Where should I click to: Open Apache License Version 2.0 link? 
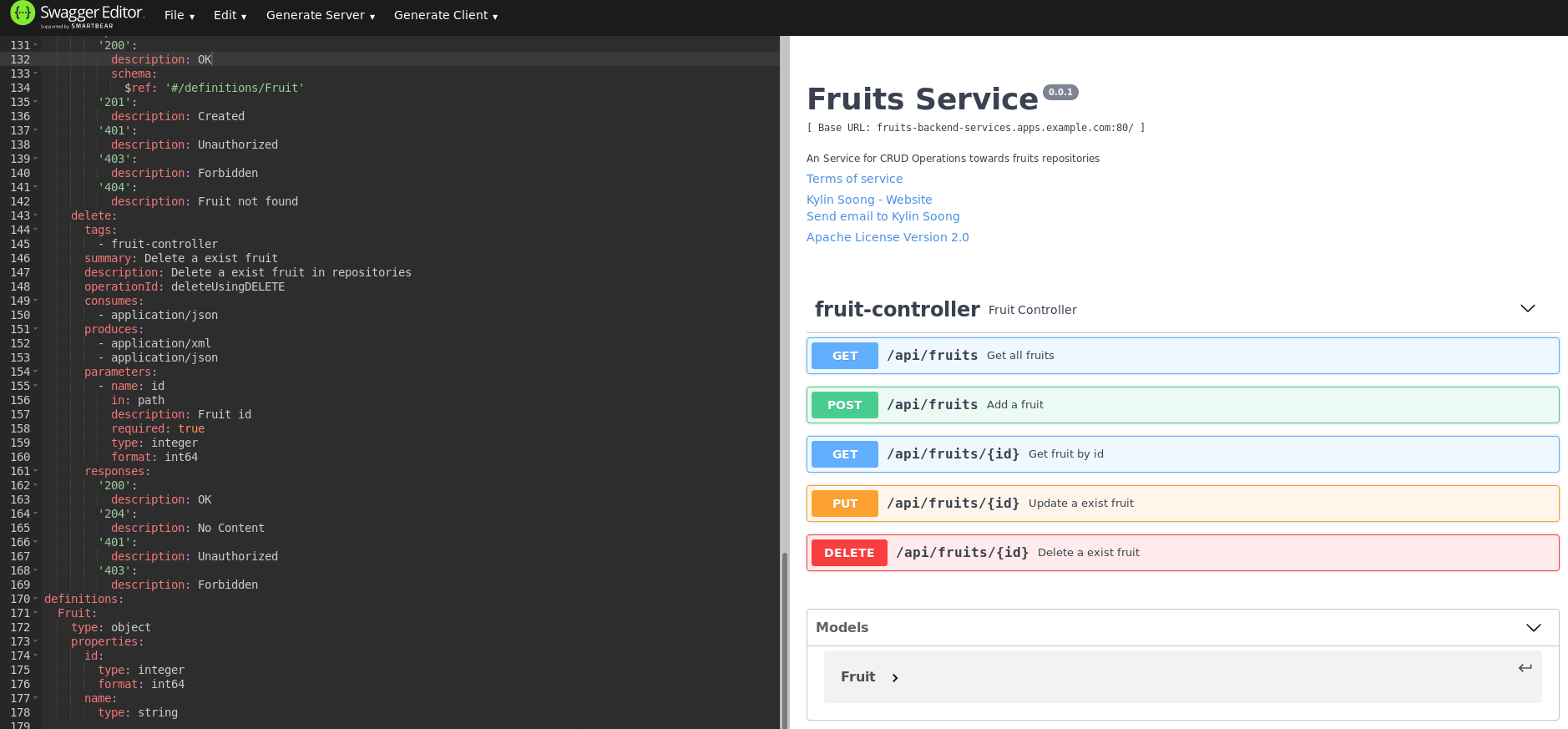(x=888, y=237)
